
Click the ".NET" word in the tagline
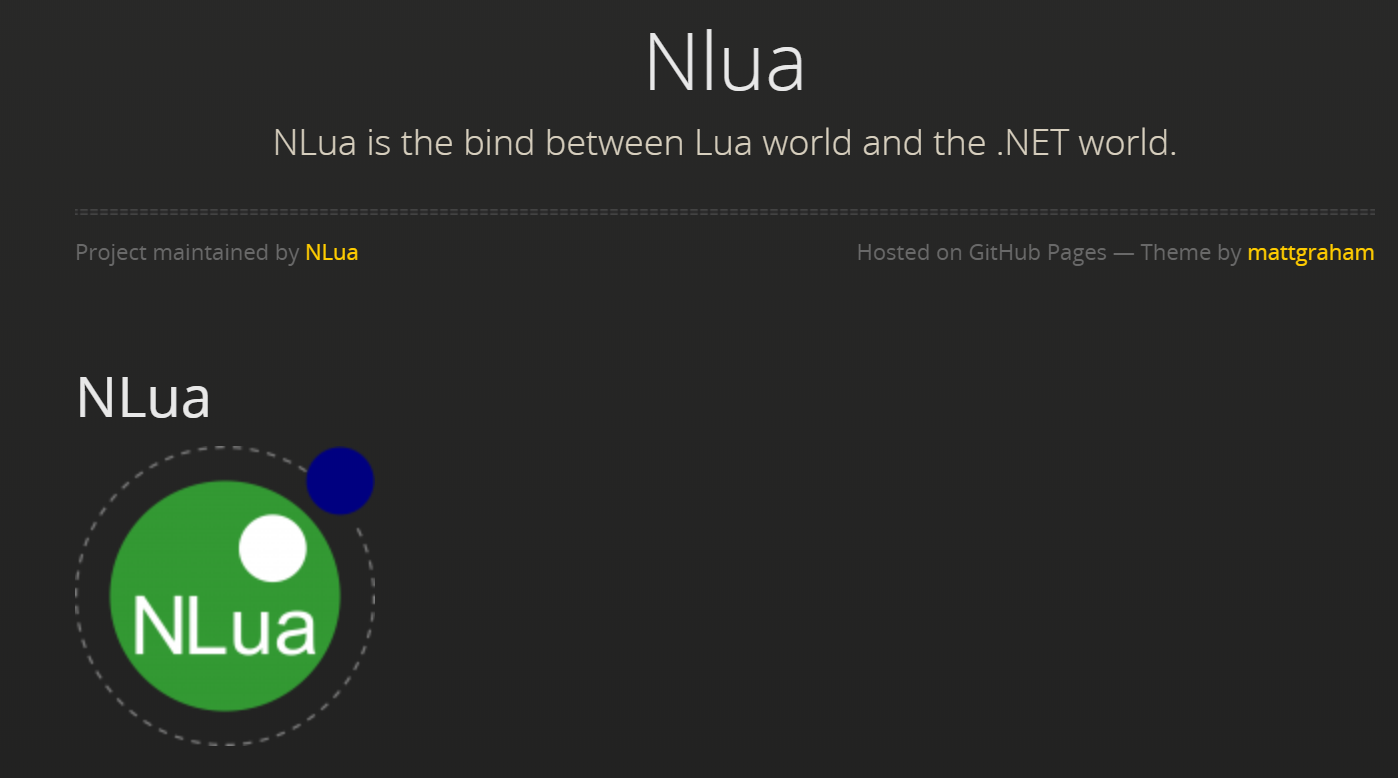[x=1033, y=143]
